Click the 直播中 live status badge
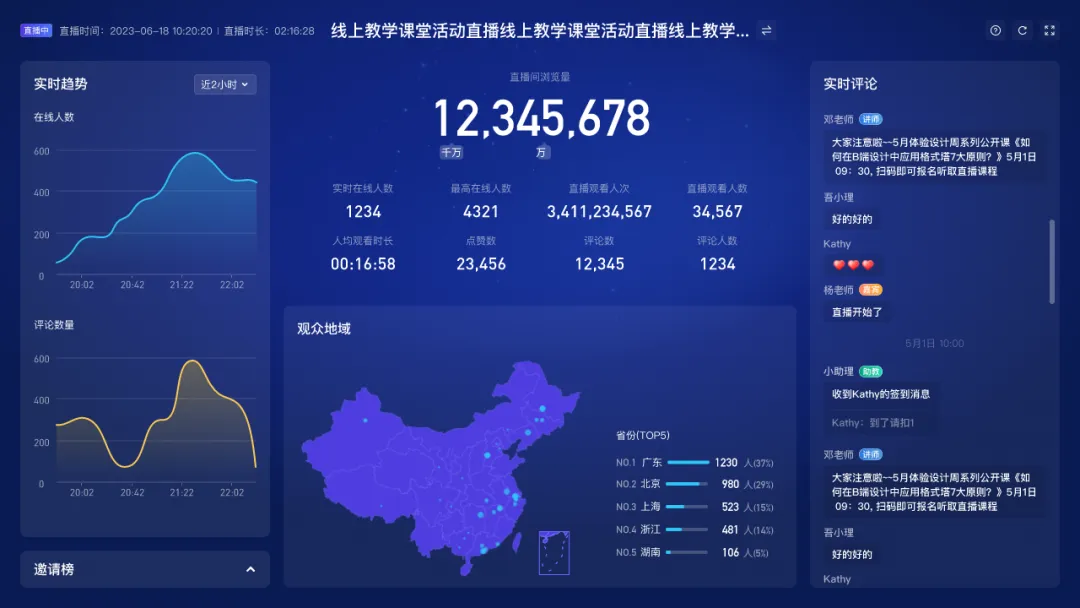 (36, 30)
